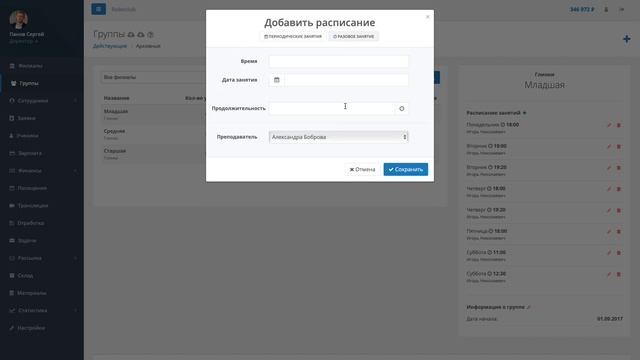Click the pencil icon next to Информация о группе
640x360 pixels.
(x=529, y=307)
